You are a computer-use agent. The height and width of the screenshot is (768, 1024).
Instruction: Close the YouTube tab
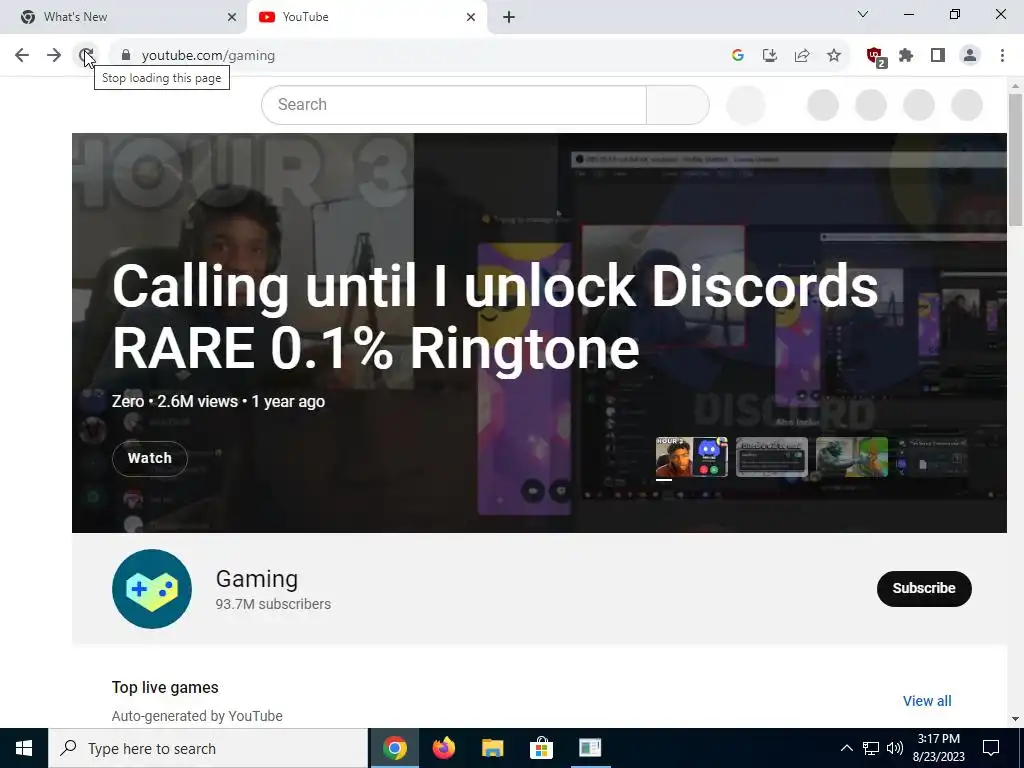pyautogui.click(x=471, y=17)
